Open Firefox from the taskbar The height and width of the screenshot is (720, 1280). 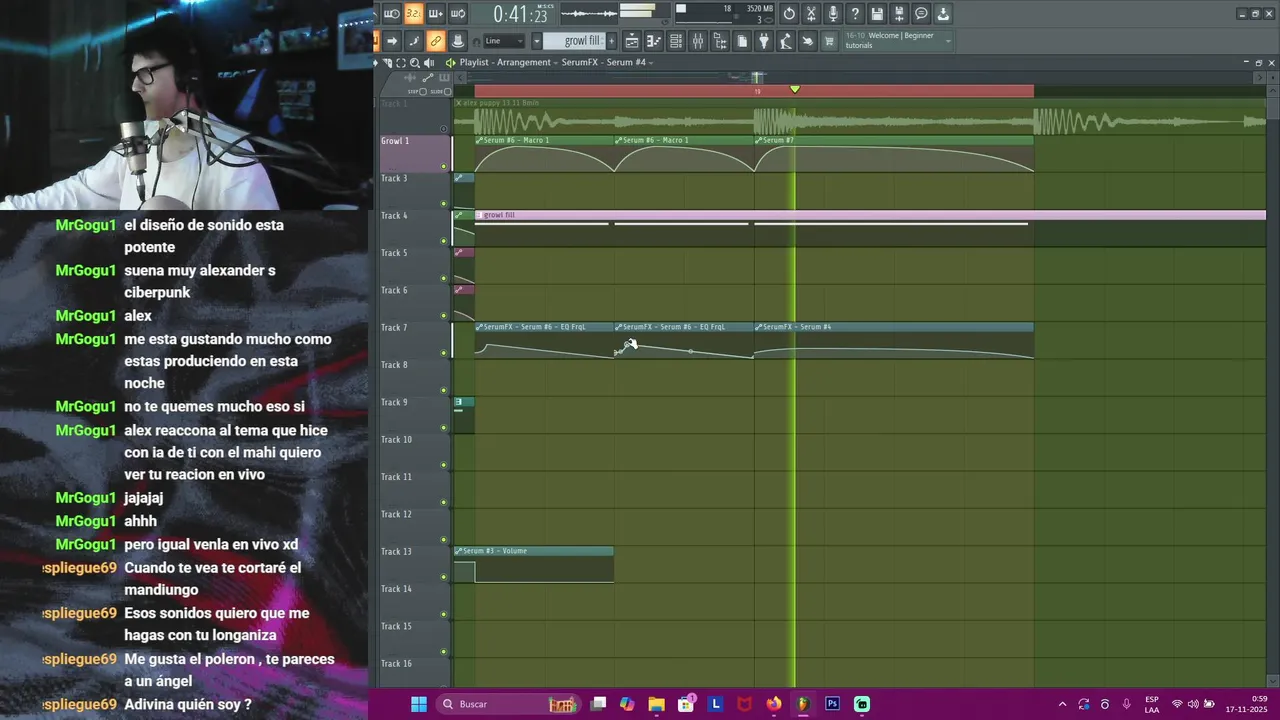click(774, 704)
